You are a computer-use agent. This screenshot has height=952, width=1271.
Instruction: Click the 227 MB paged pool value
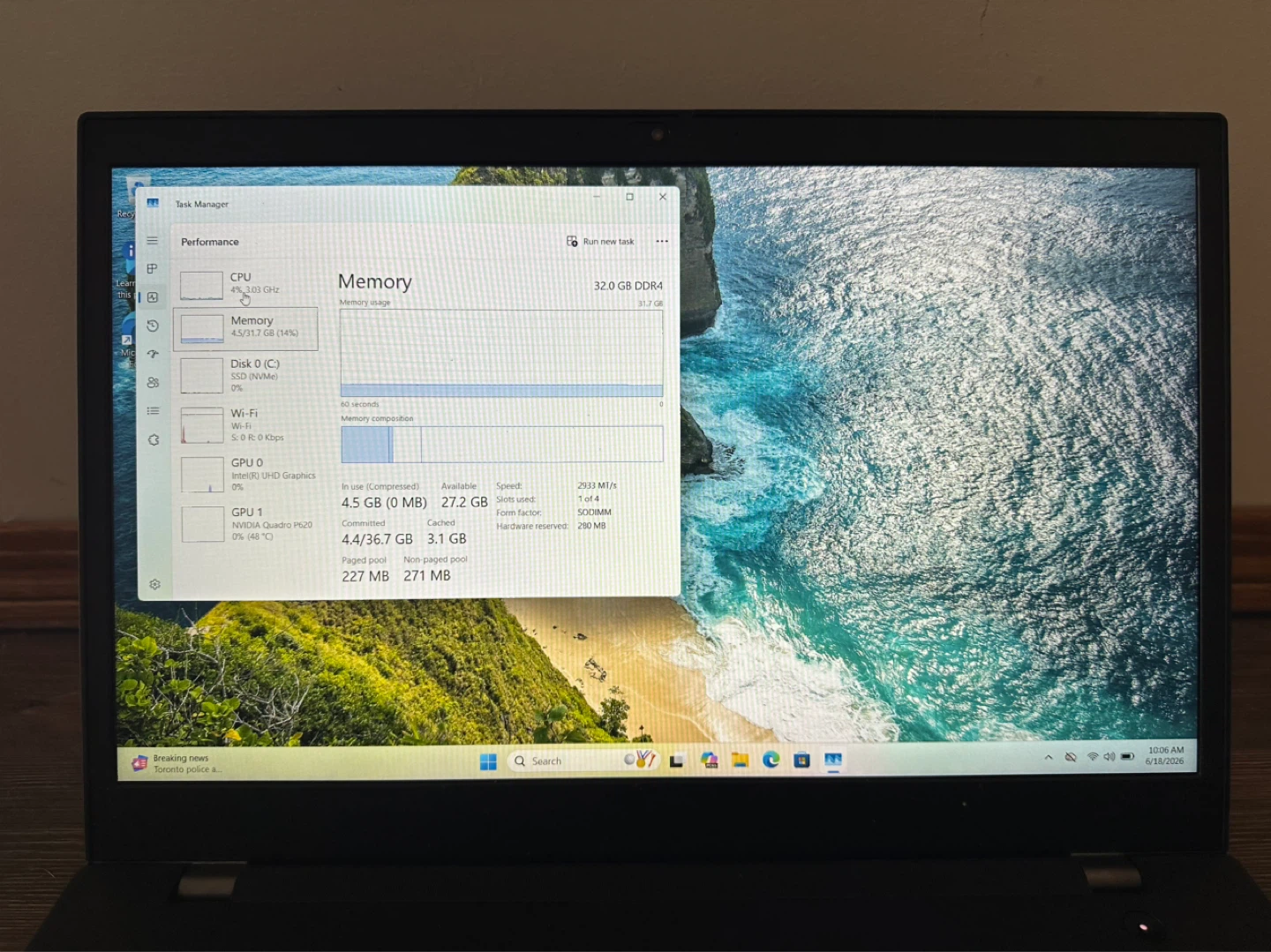pos(365,576)
